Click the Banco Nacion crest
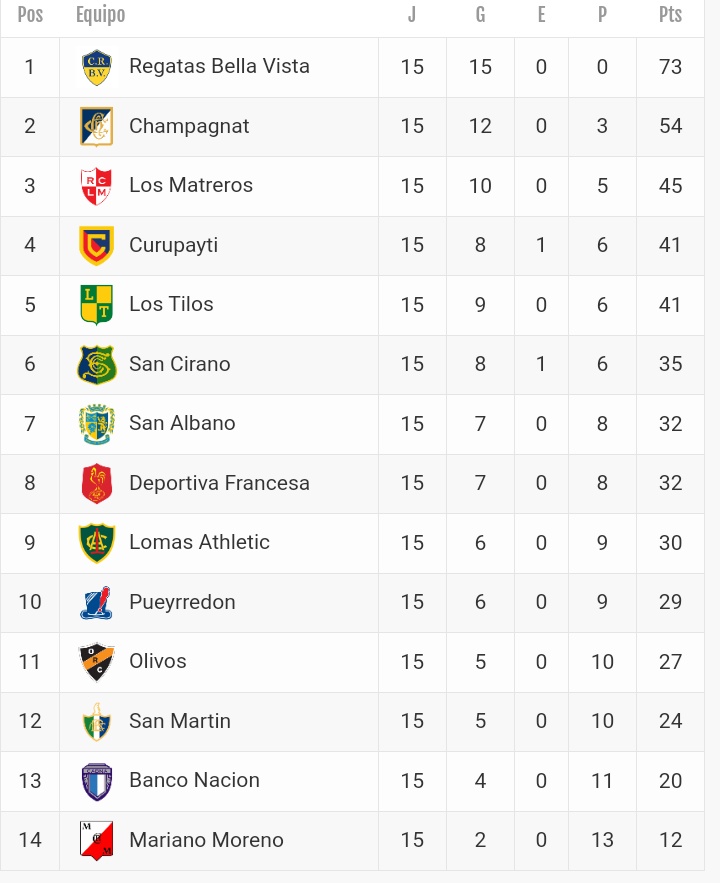This screenshot has height=883, width=720. tap(97, 780)
